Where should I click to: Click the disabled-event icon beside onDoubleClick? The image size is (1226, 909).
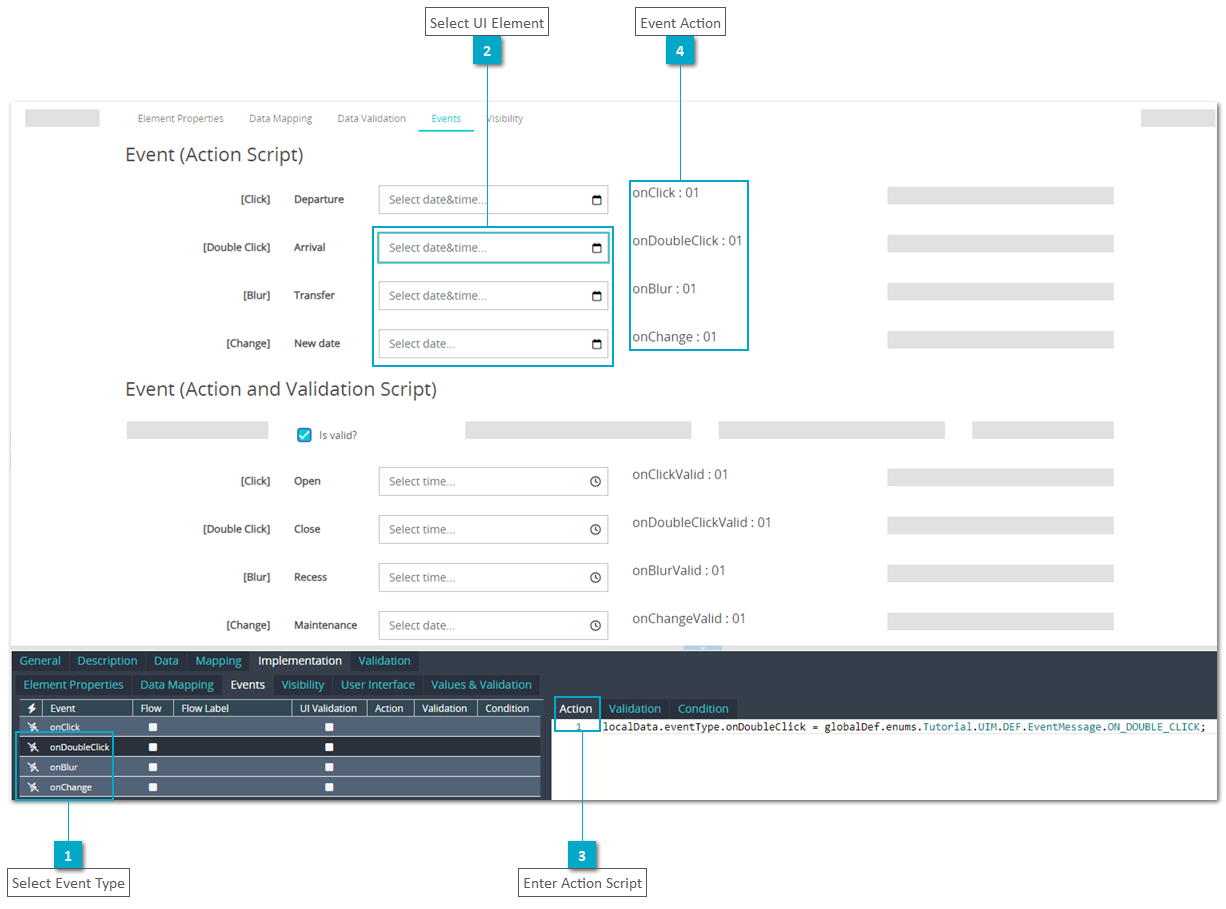(33, 747)
